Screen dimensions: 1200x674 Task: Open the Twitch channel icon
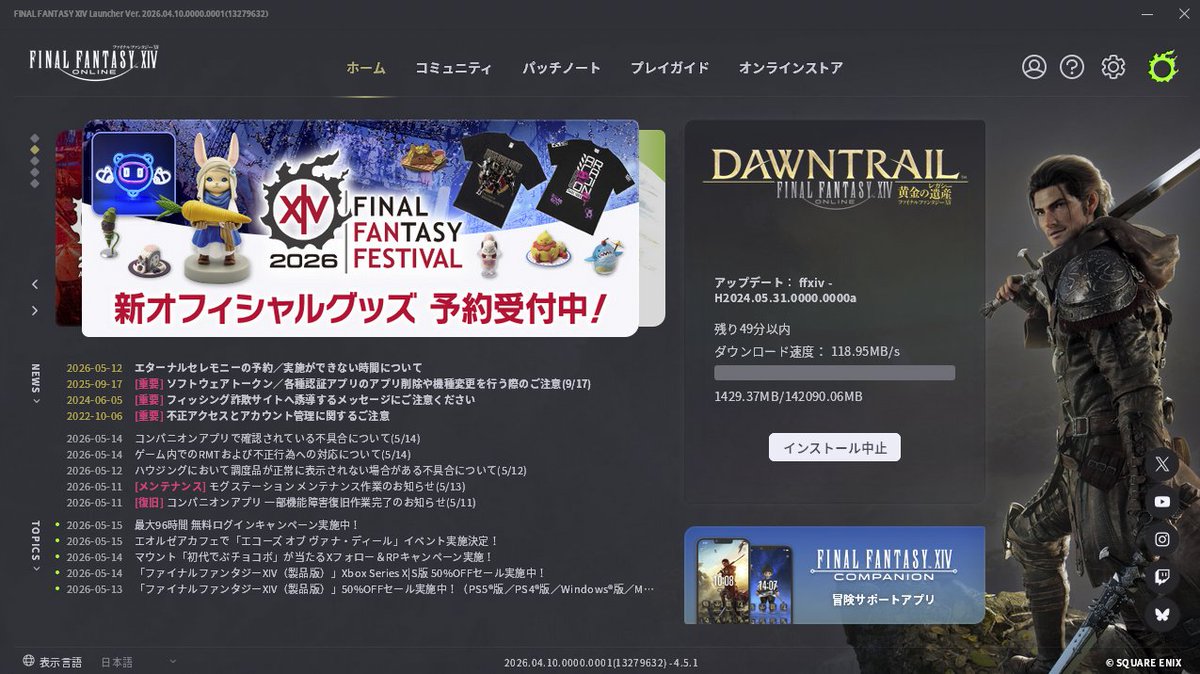[1161, 577]
